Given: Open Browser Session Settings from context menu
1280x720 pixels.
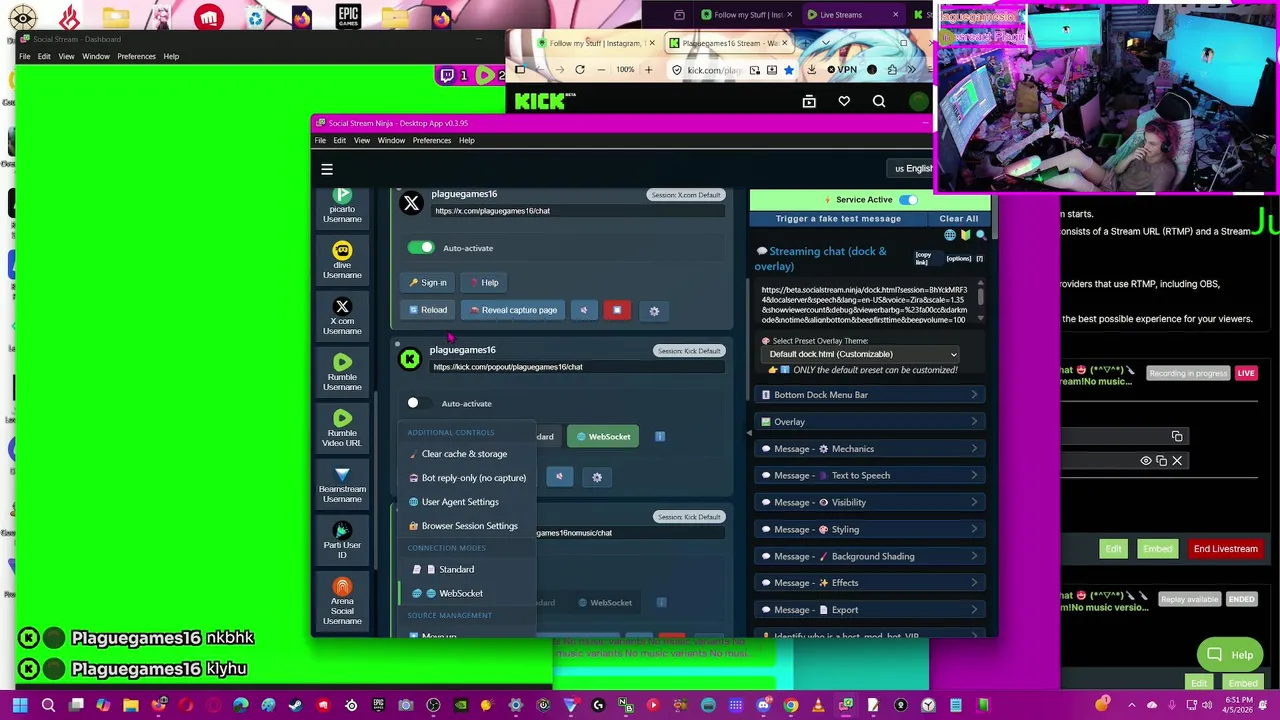Looking at the screenshot, I should coord(468,526).
